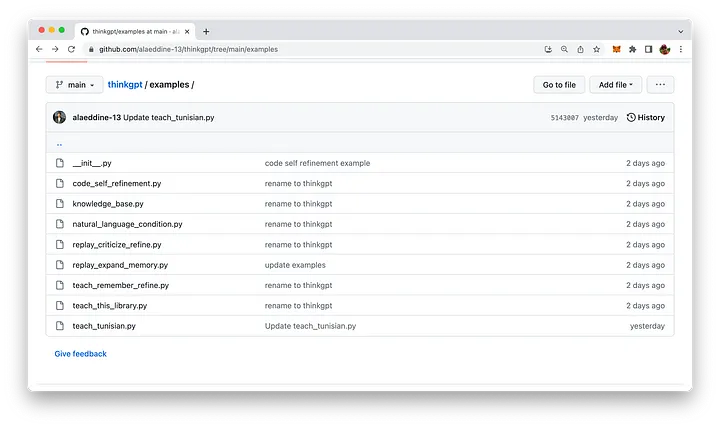Click the address bar URL field
The height and width of the screenshot is (428, 720).
[300, 49]
